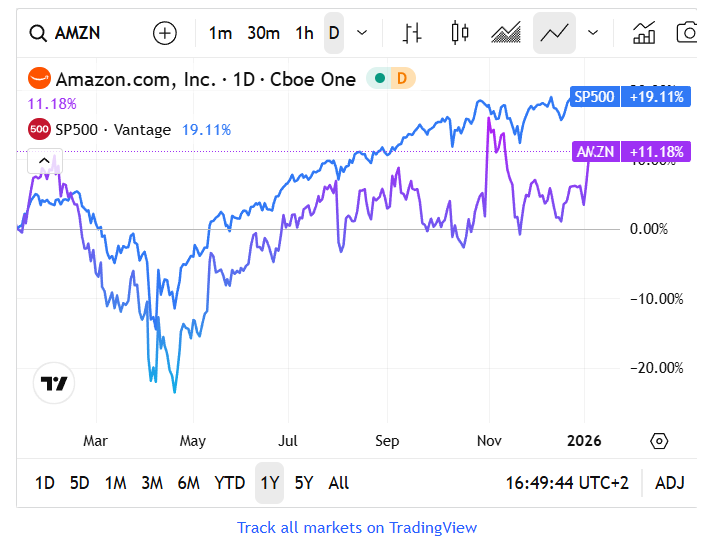
Task: Expand the chart style dropdown chevron
Action: [x=593, y=33]
